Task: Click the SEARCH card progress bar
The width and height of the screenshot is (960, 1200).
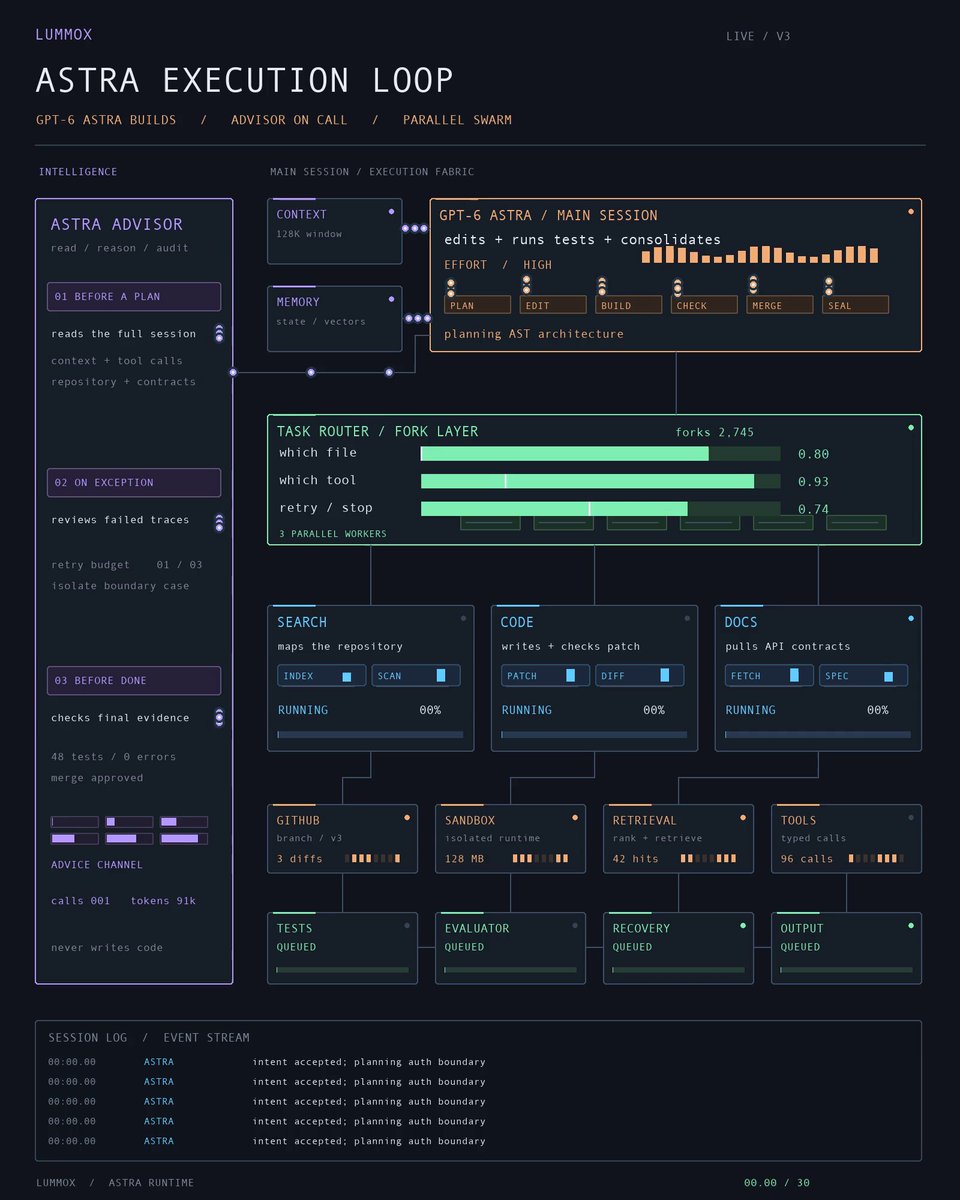Action: pyautogui.click(x=370, y=735)
